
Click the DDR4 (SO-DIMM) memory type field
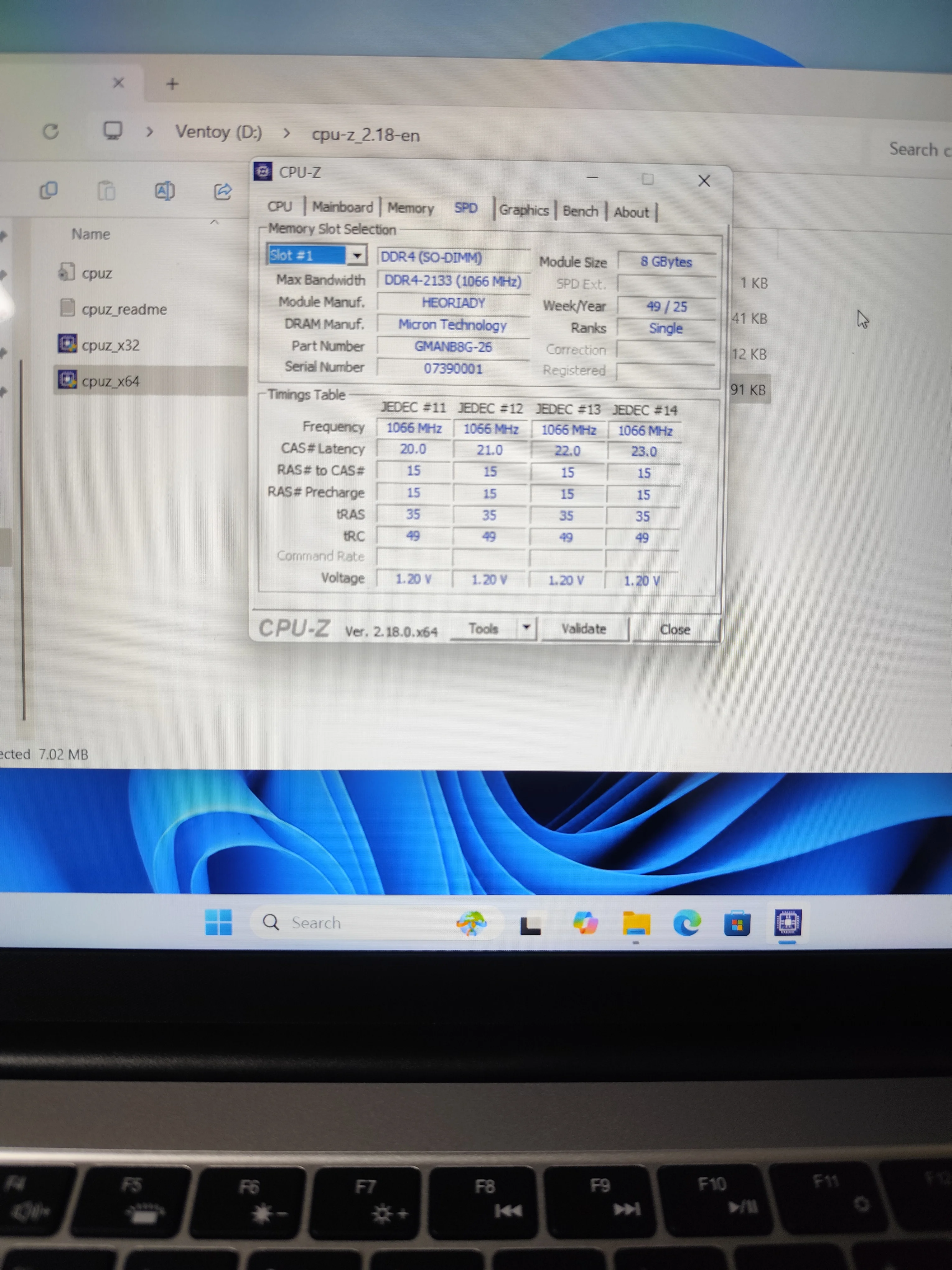[453, 256]
